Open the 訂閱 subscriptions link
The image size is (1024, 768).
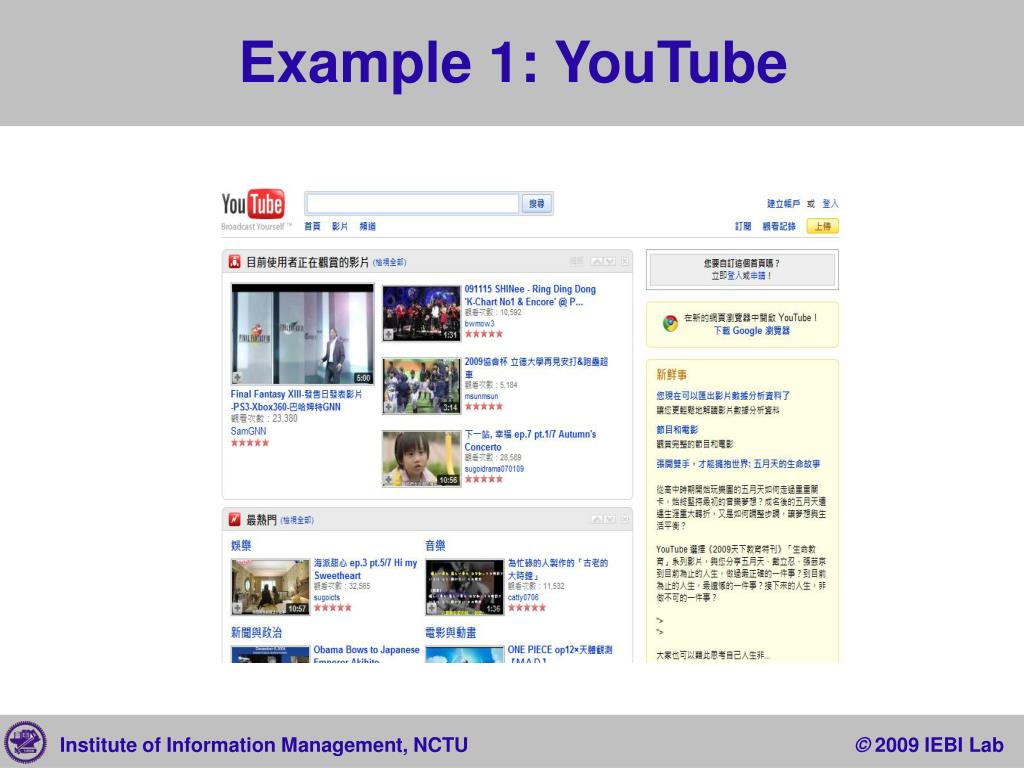pos(743,226)
